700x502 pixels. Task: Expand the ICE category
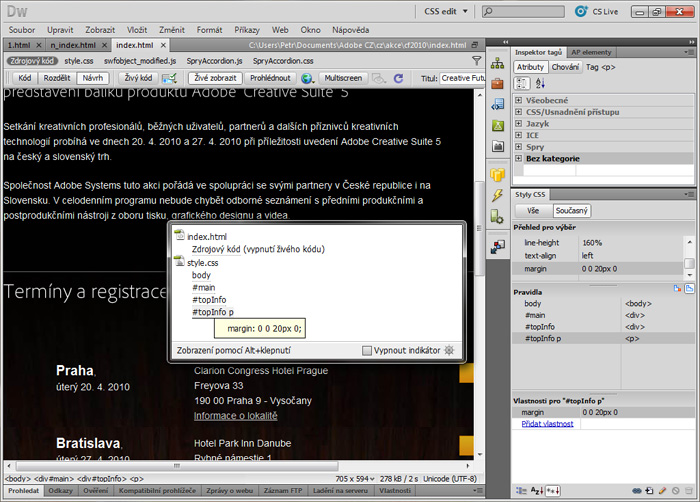coord(518,135)
